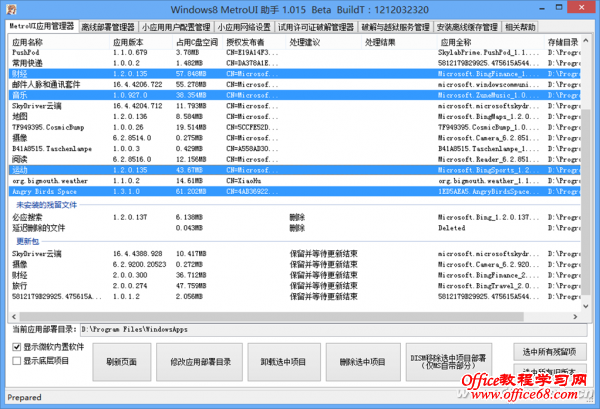The width and height of the screenshot is (600, 409).
Task: Select the 运动 app row
Action: 295,170
